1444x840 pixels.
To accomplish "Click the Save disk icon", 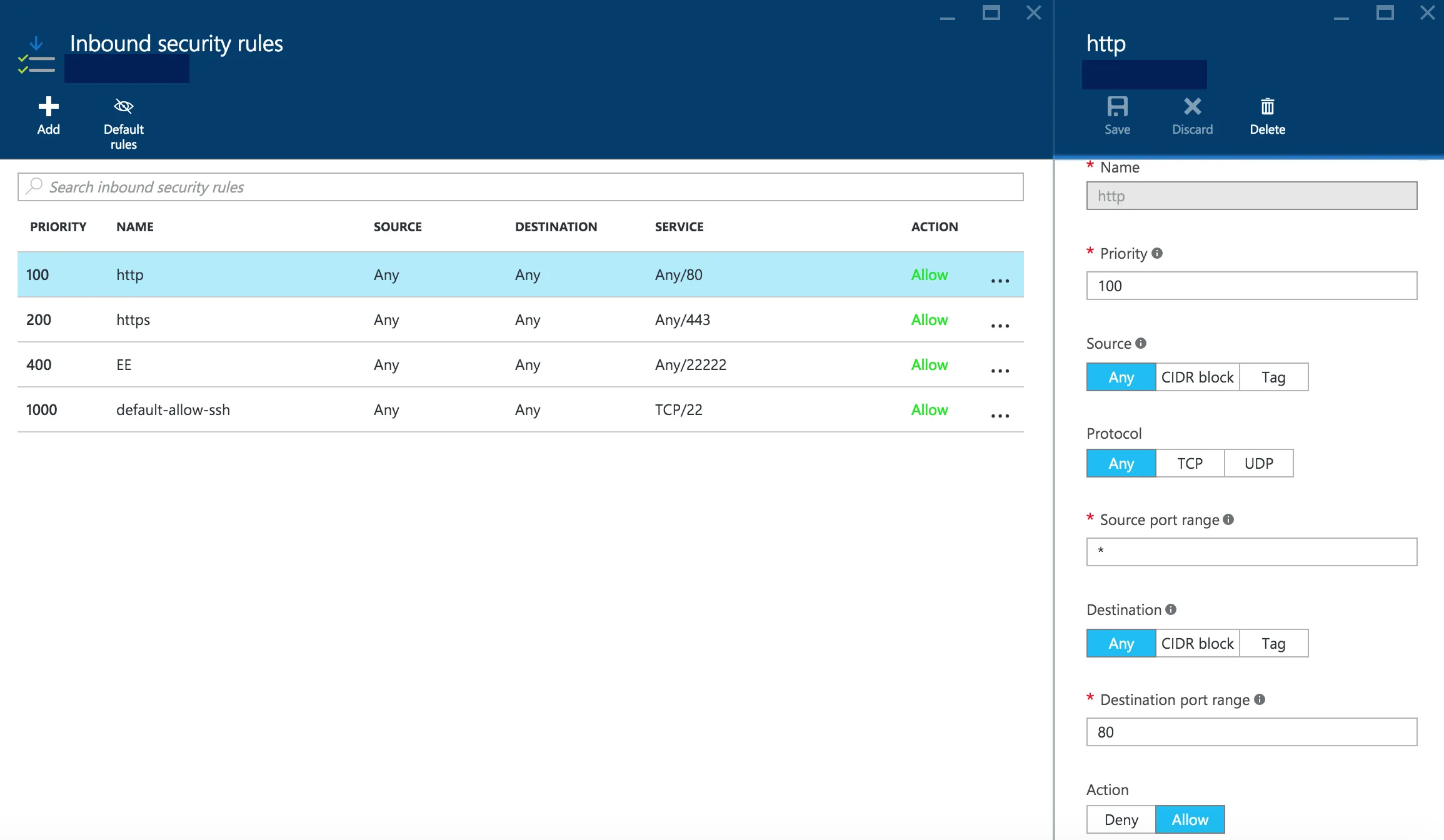I will (1117, 107).
